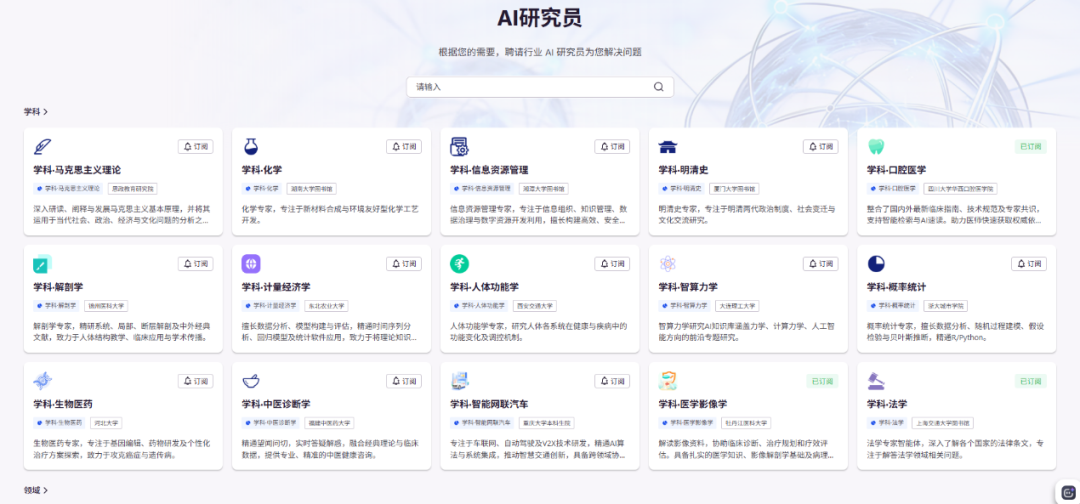Viewport: 1080px width, 504px height.
Task: Open the 学科-生物医药 card title
Action: pos(65,404)
